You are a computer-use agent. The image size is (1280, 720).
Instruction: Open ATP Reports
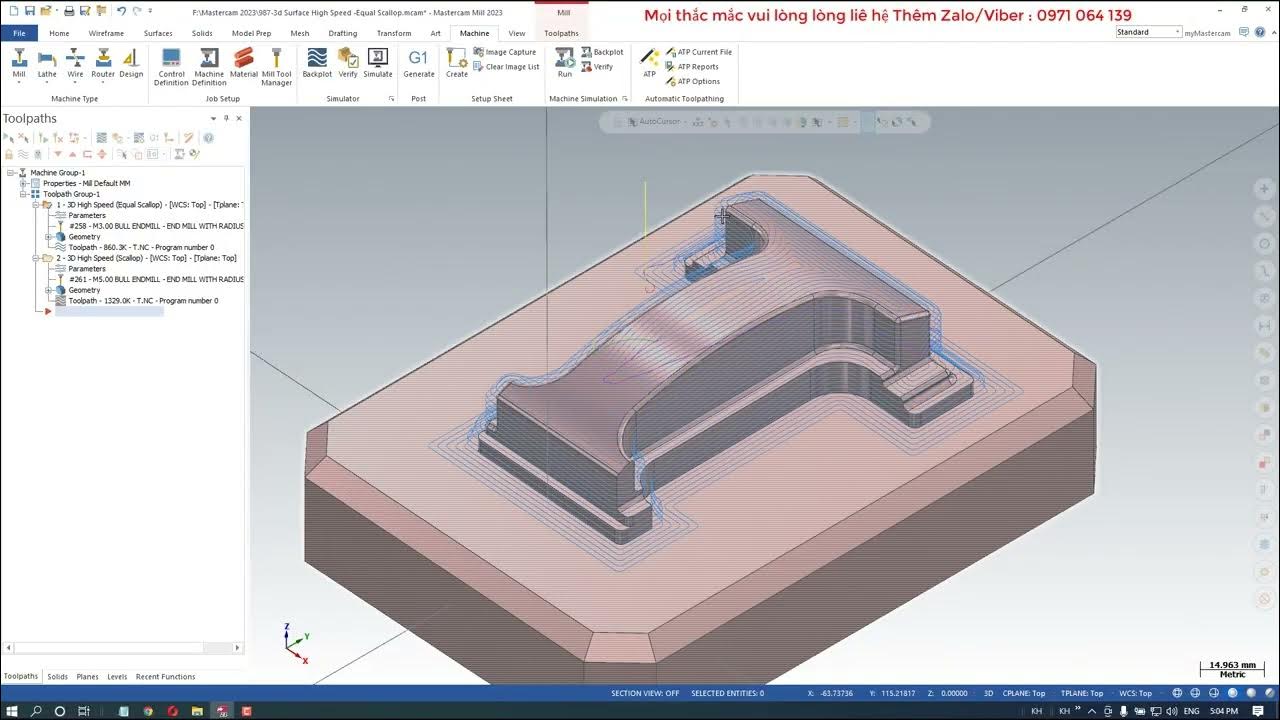(692, 67)
